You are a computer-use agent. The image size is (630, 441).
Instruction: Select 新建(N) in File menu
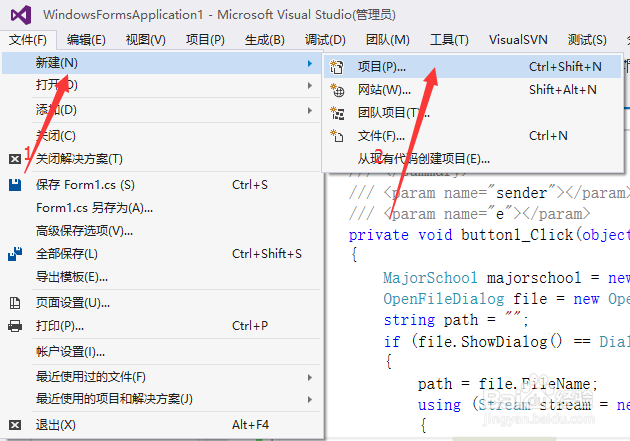(x=161, y=63)
